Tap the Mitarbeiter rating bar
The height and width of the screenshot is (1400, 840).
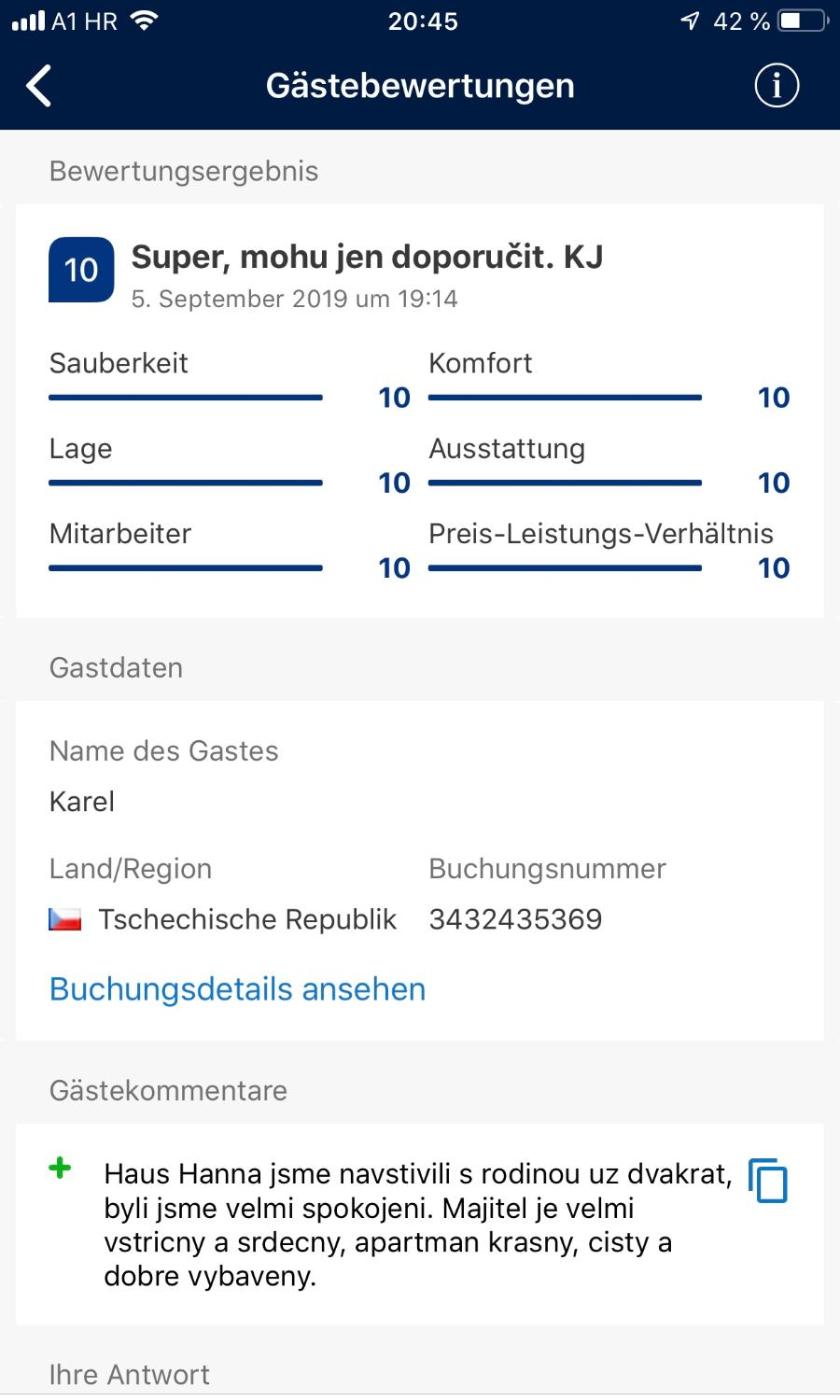pyautogui.click(x=186, y=568)
